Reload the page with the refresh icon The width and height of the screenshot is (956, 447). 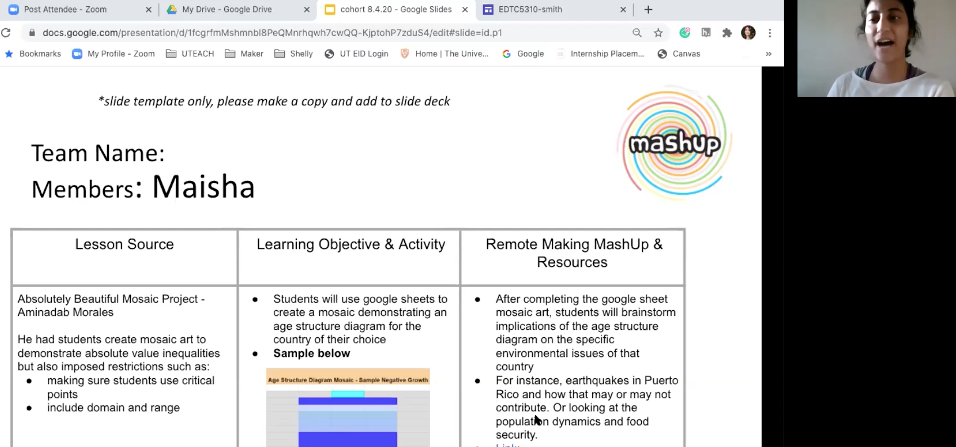(5, 33)
